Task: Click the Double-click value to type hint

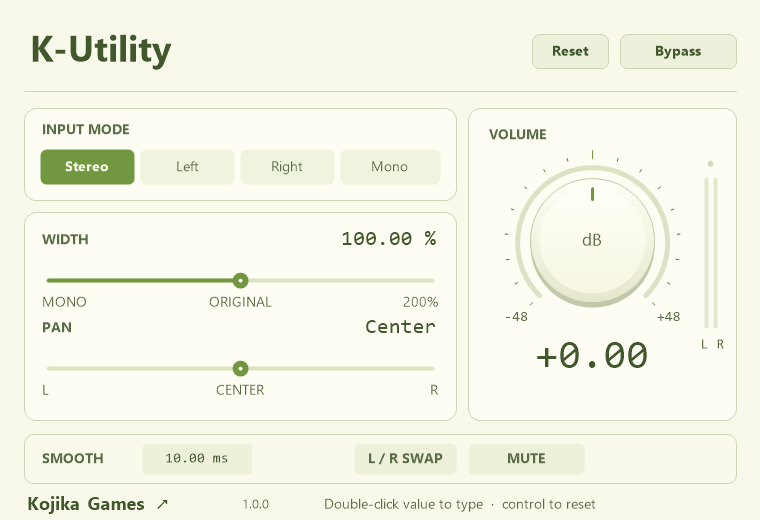Action: 404,504
